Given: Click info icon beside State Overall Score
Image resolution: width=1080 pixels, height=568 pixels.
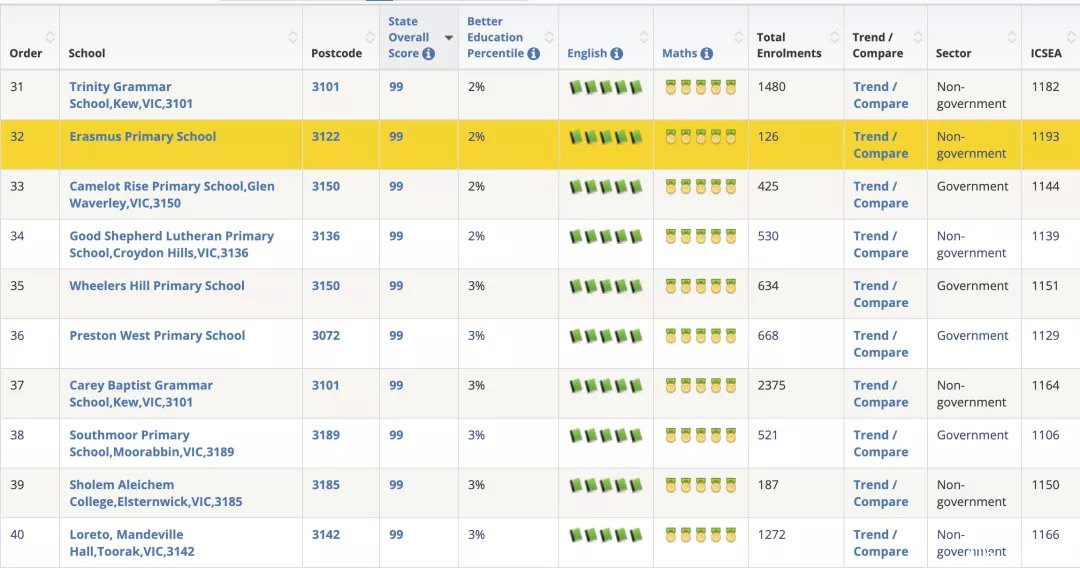Looking at the screenshot, I should 428,54.
